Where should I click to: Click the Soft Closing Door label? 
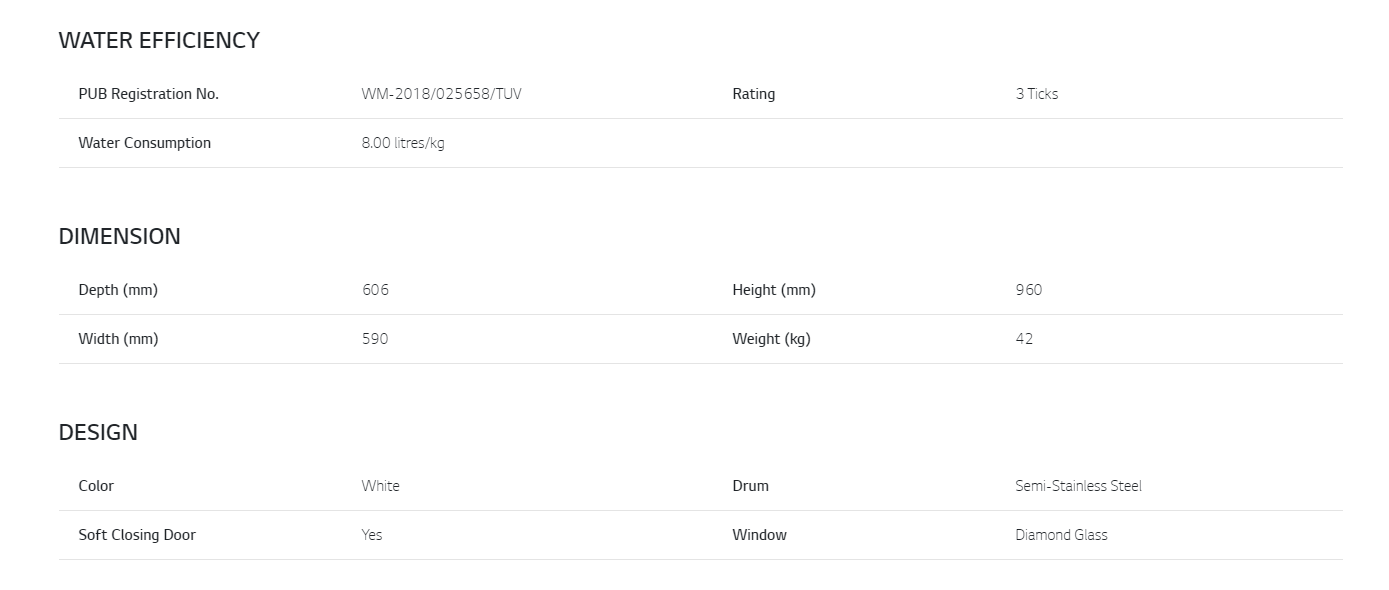point(137,535)
